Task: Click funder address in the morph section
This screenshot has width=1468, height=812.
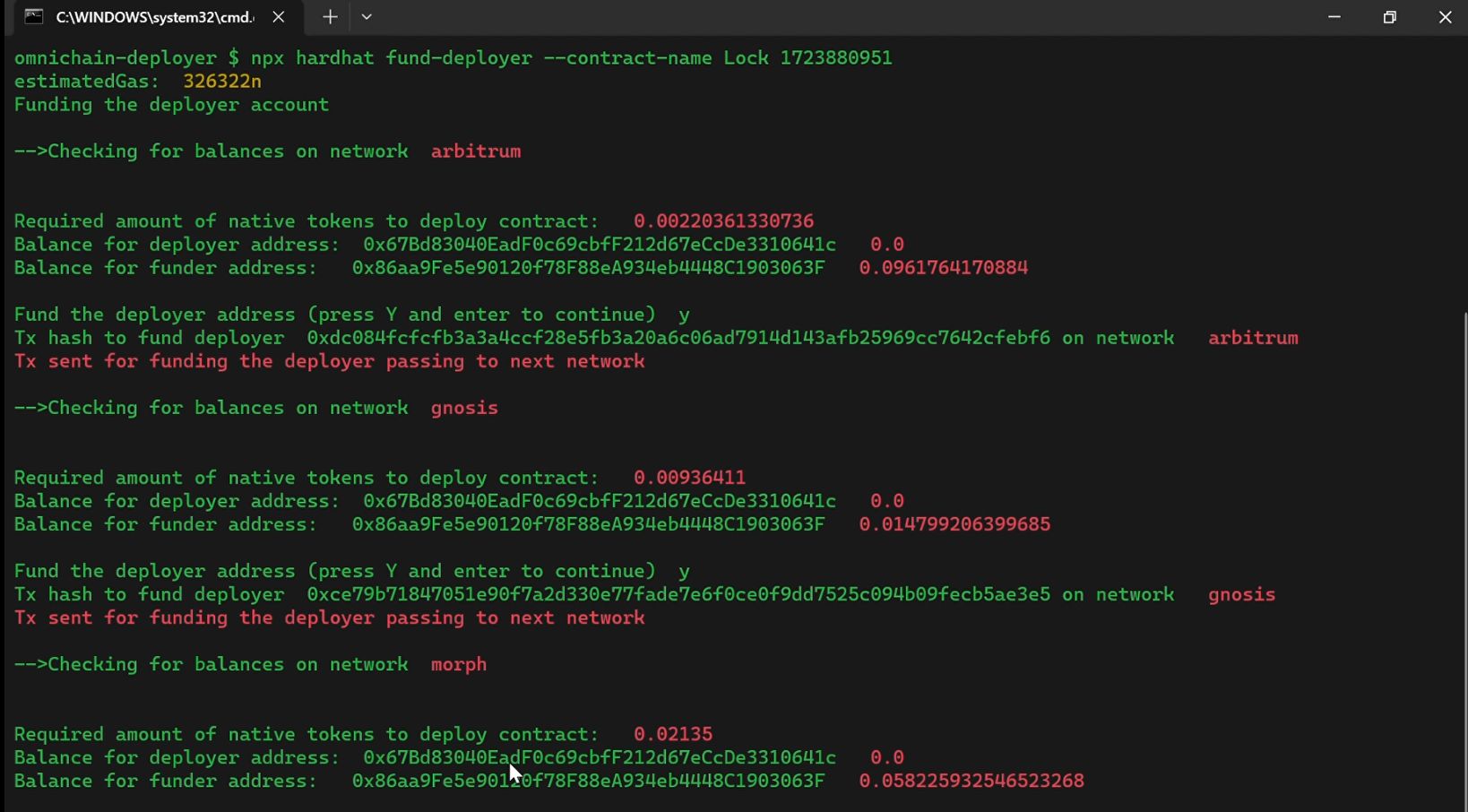Action: click(588, 781)
